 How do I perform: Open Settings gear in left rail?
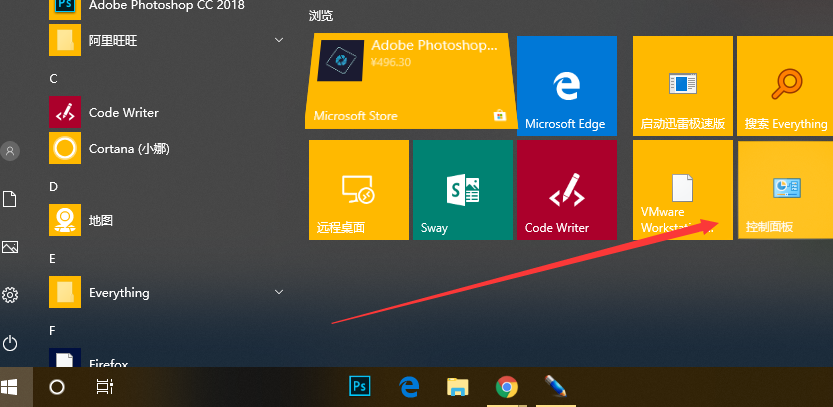coord(10,295)
